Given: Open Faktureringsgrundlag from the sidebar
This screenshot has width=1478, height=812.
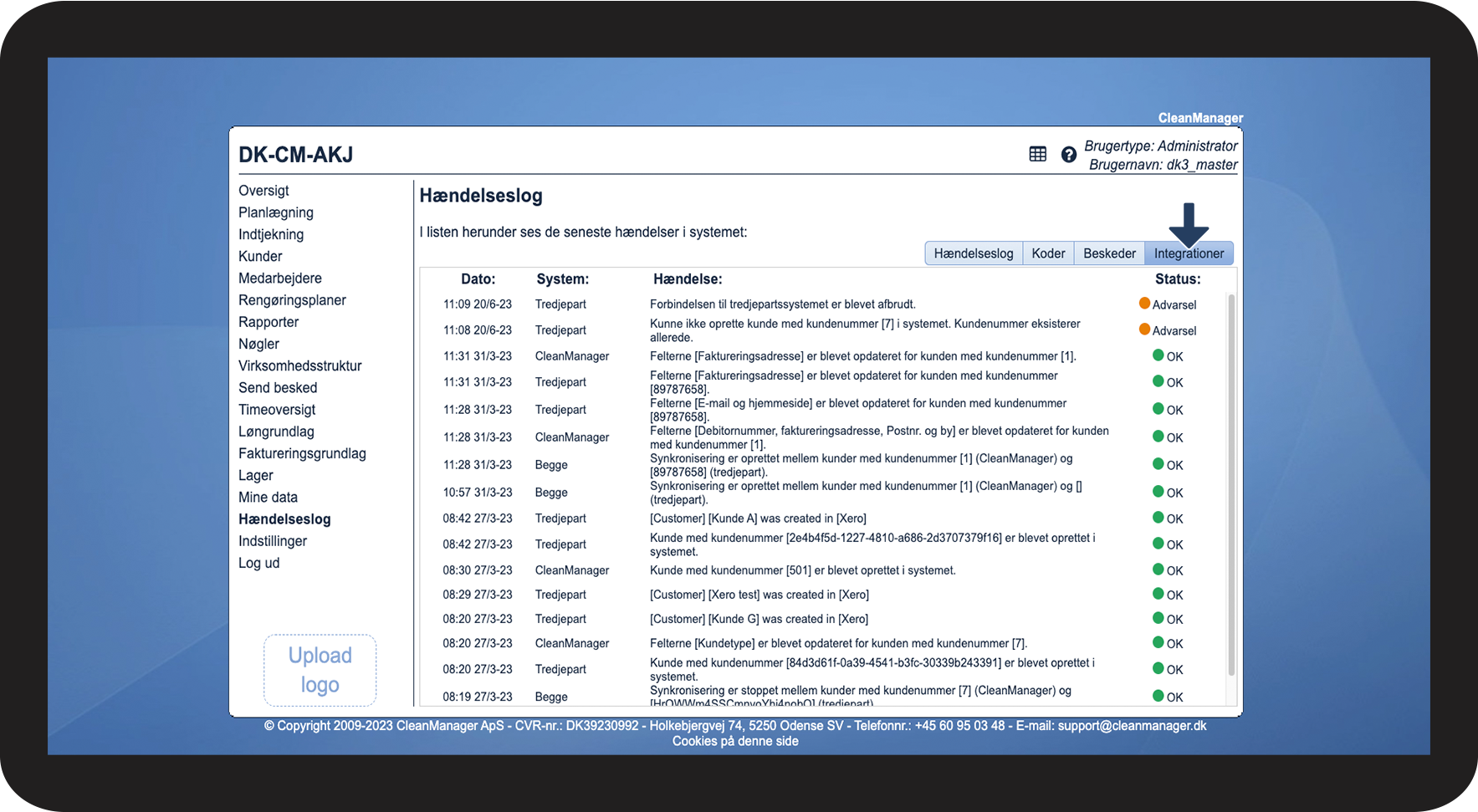Looking at the screenshot, I should tap(302, 453).
